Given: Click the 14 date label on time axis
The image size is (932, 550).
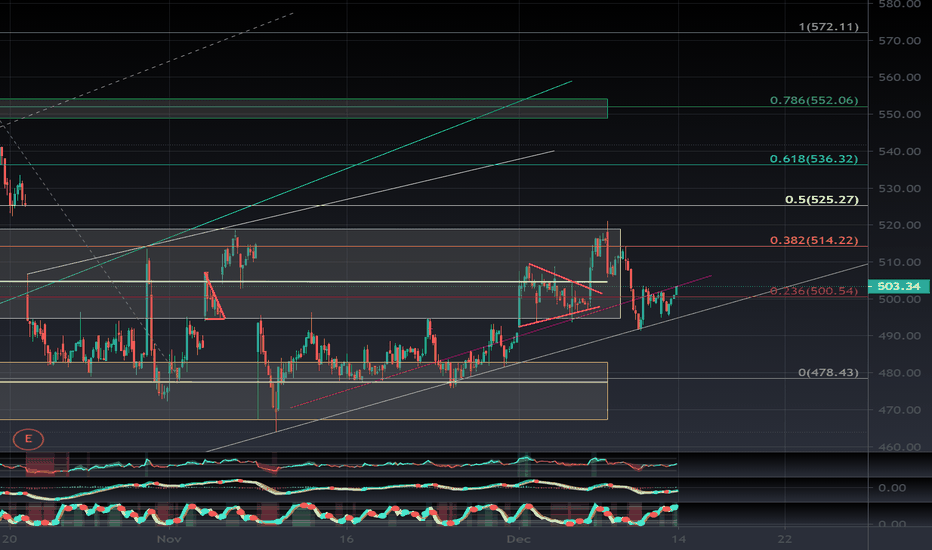Looking at the screenshot, I should click(678, 539).
